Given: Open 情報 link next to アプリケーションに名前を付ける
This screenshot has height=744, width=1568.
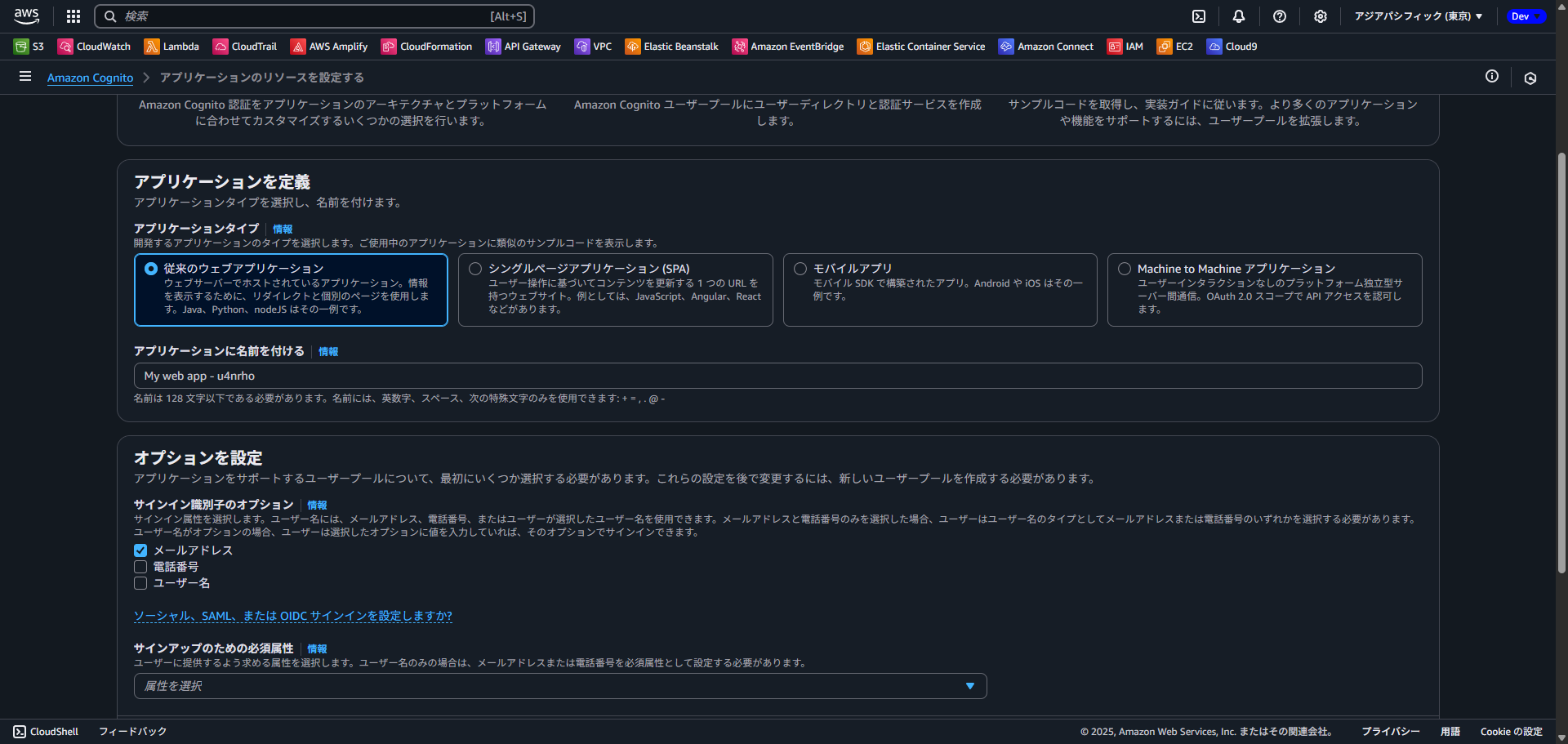Looking at the screenshot, I should (328, 352).
